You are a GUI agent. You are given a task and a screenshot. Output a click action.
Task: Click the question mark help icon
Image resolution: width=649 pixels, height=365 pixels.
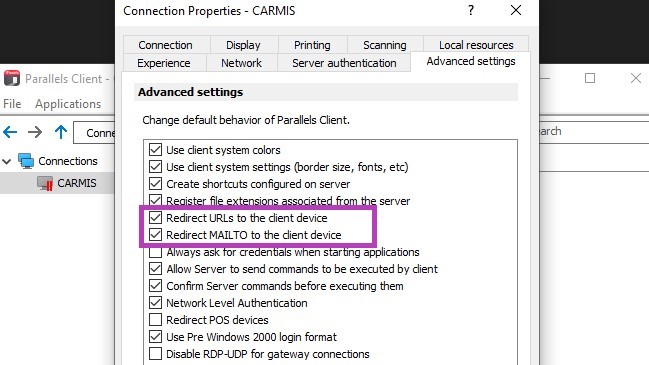(471, 10)
